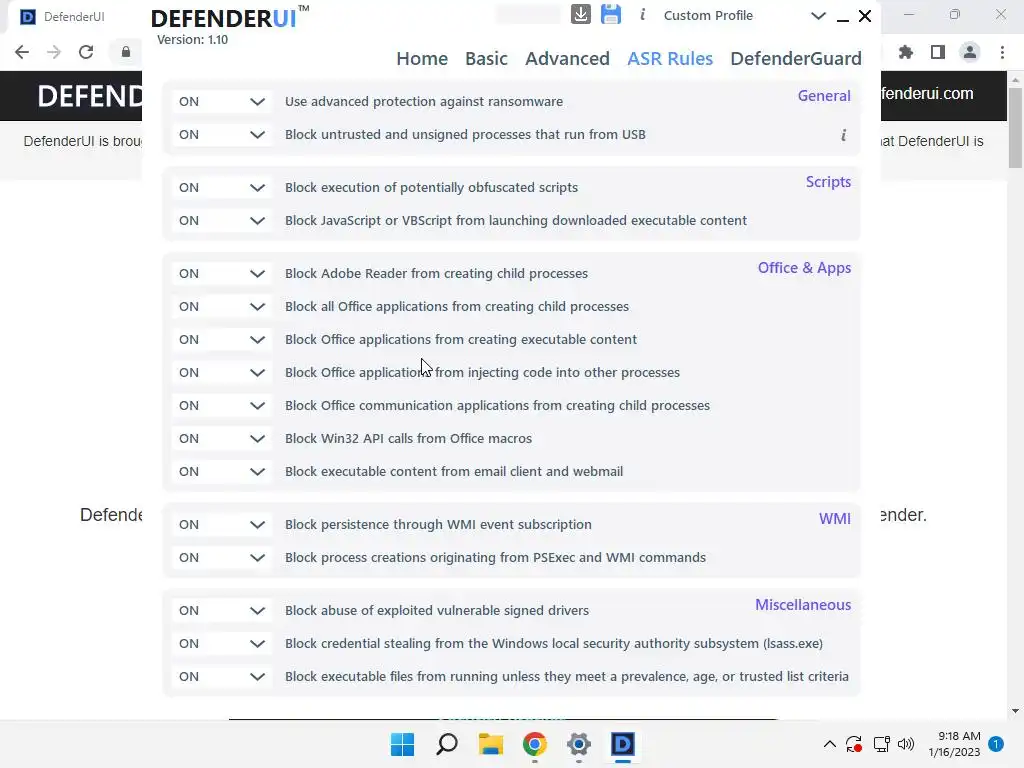Open lsass.exe credential stealing rule dropdown

pos(221,643)
